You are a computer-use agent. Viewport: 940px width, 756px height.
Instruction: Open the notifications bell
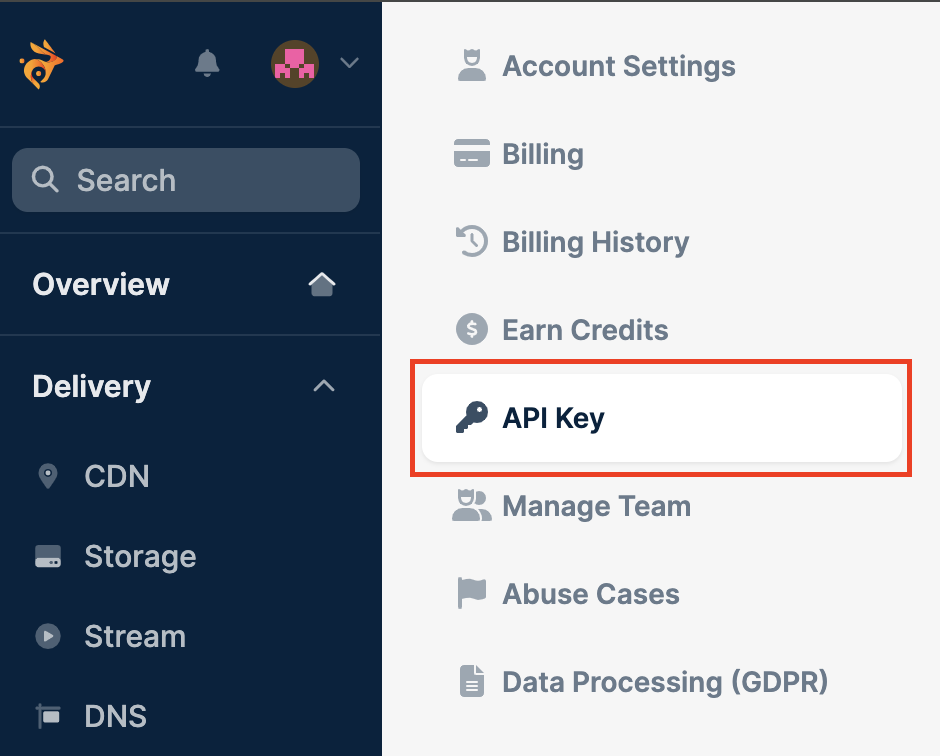[x=207, y=63]
